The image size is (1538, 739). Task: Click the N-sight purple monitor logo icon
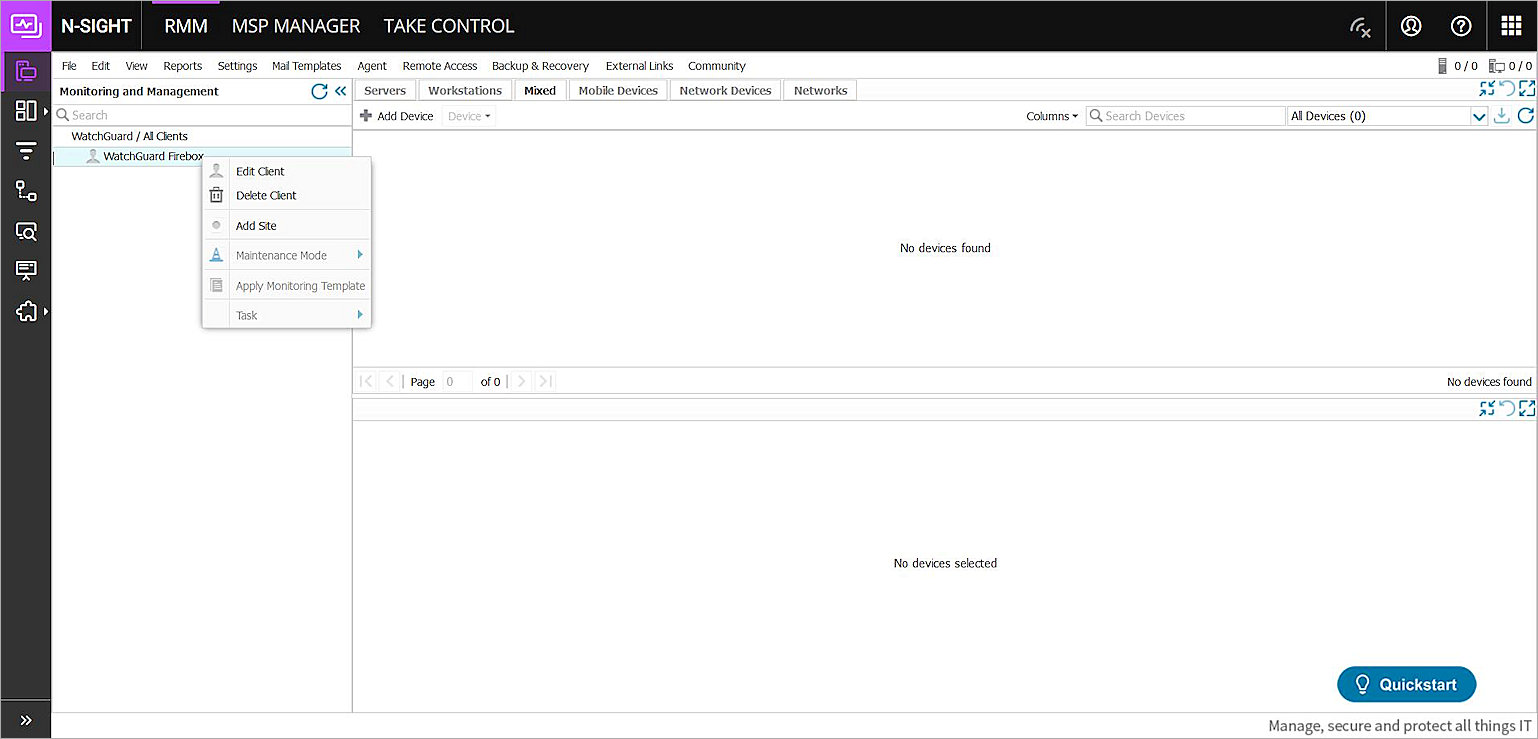[x=25, y=26]
